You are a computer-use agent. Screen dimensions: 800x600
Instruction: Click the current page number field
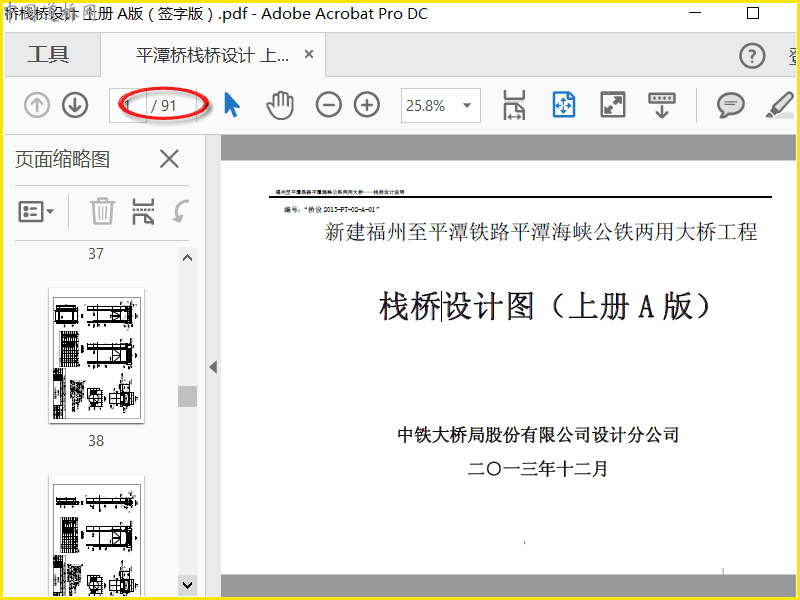coord(128,106)
